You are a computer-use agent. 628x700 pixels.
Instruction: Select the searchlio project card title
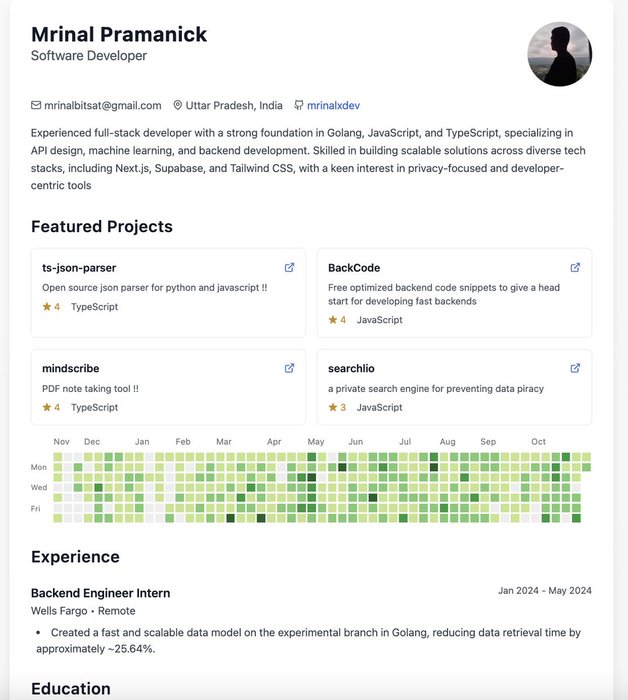(x=351, y=368)
